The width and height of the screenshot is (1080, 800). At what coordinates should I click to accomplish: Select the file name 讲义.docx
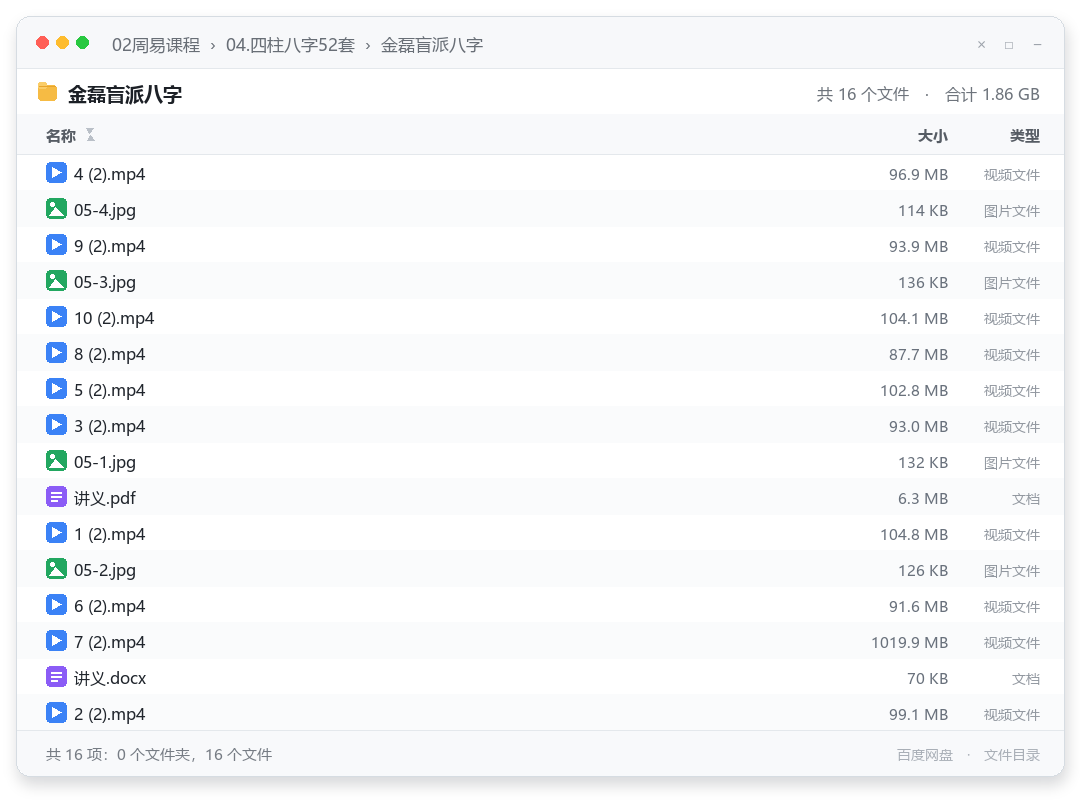click(x=110, y=678)
